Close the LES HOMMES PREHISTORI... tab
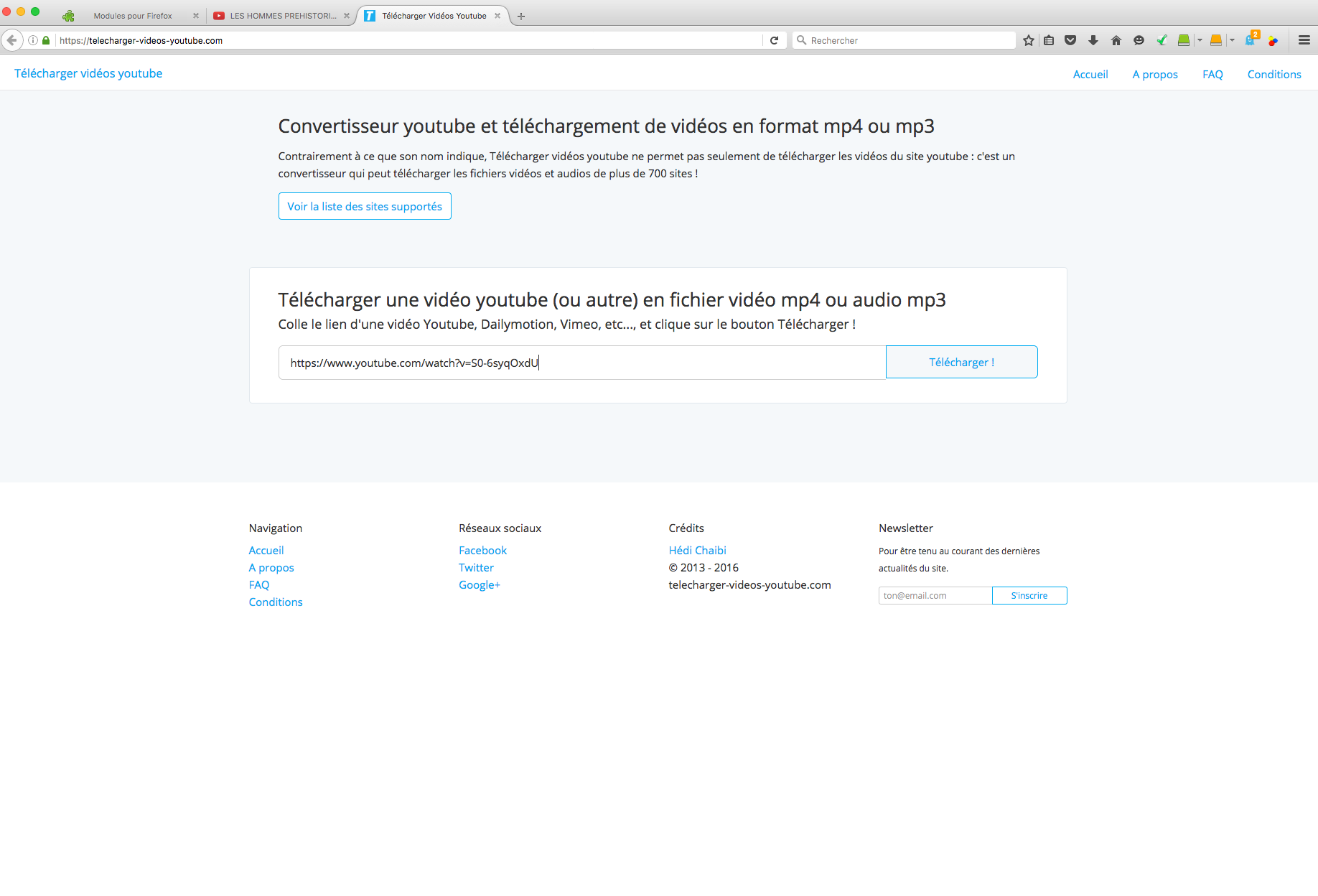This screenshot has width=1318, height=896. coord(347,16)
